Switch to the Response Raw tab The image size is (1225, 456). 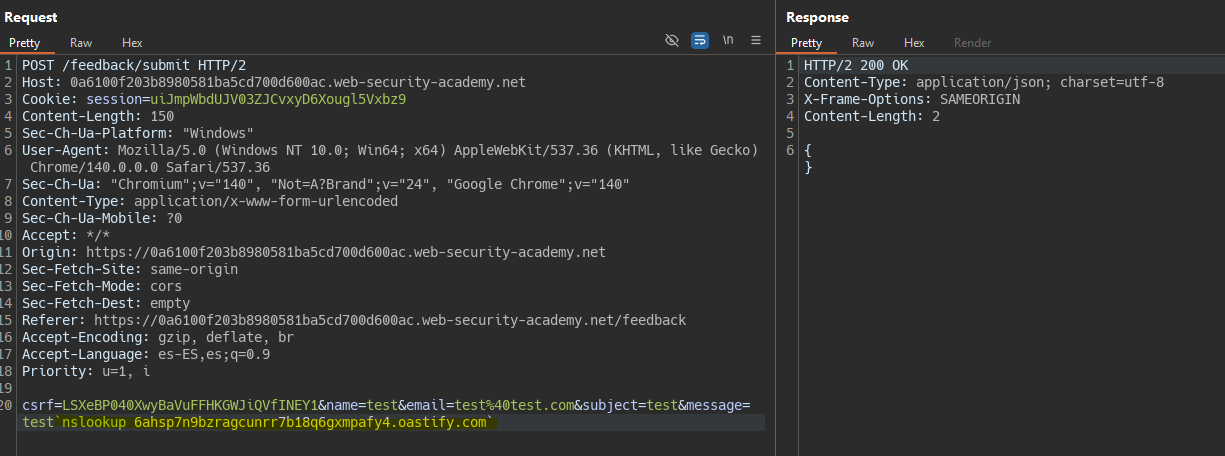863,43
